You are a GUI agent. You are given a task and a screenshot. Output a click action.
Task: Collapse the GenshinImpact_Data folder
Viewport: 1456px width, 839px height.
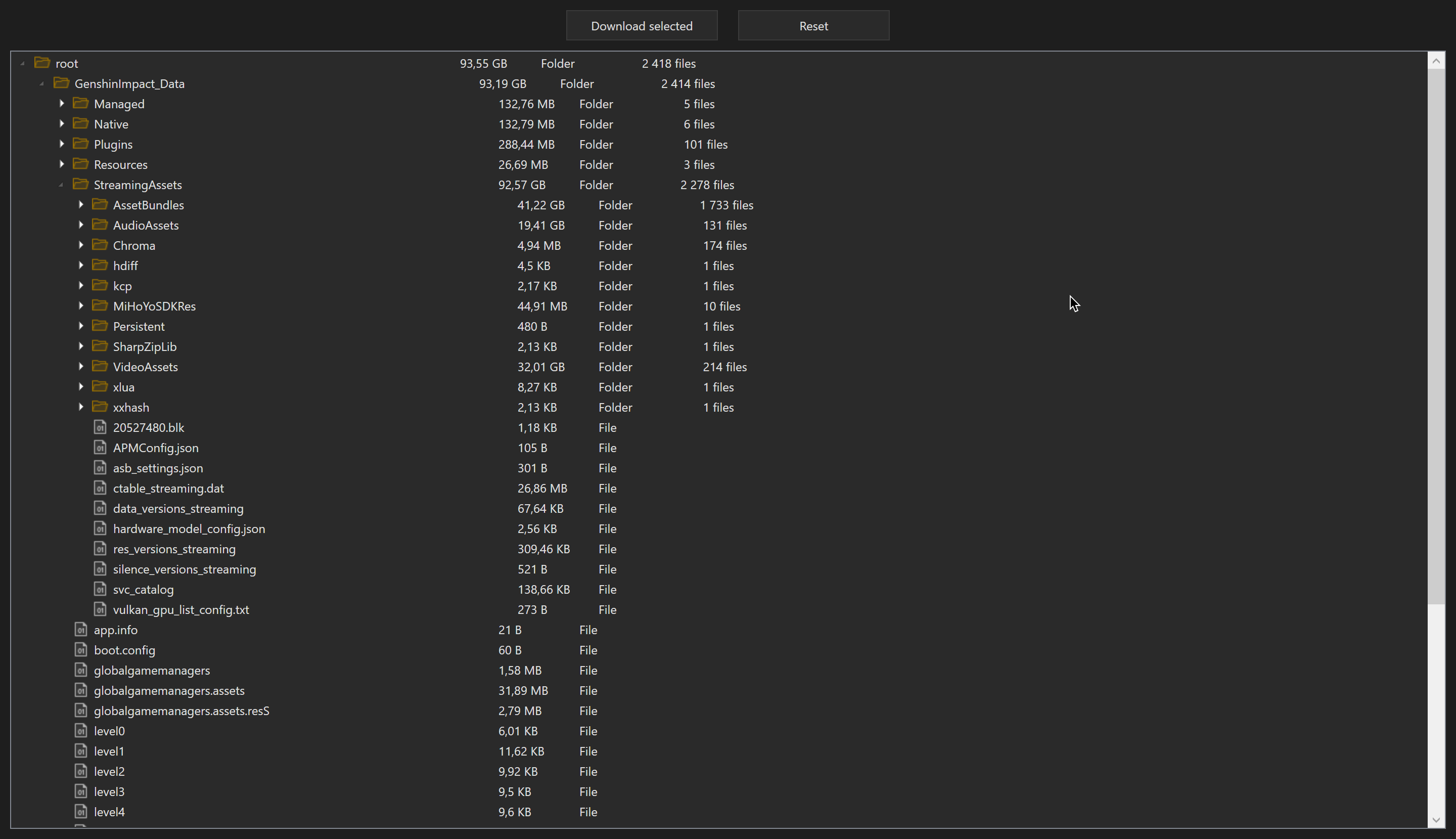coord(41,84)
